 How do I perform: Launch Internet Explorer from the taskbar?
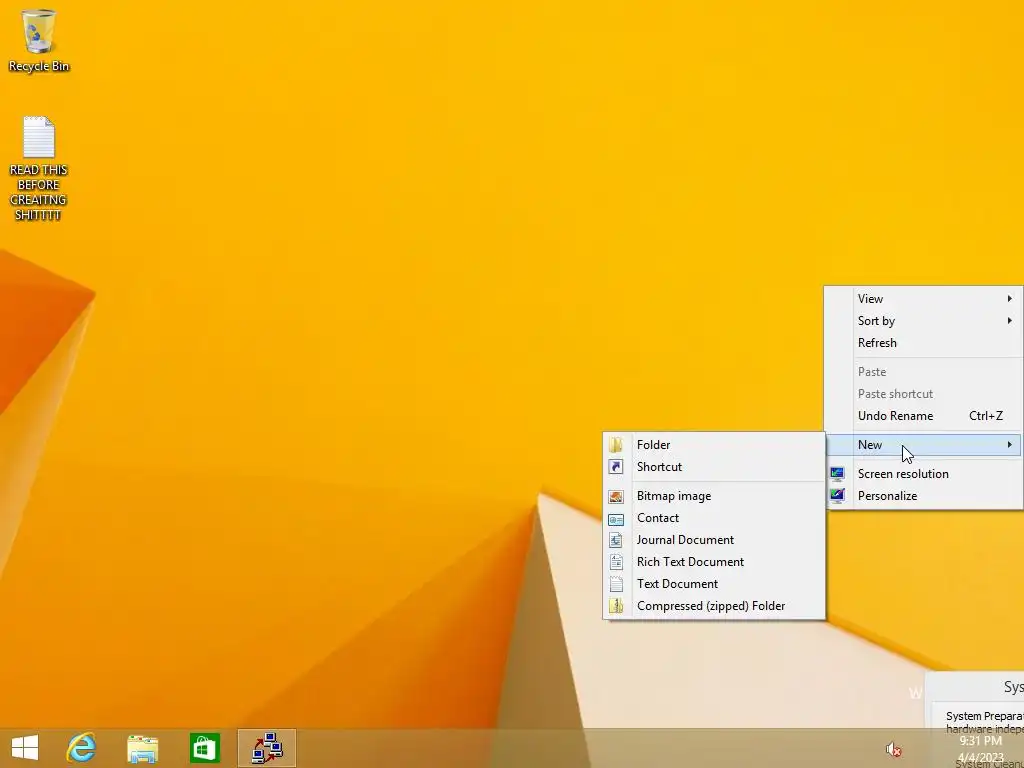(82, 748)
